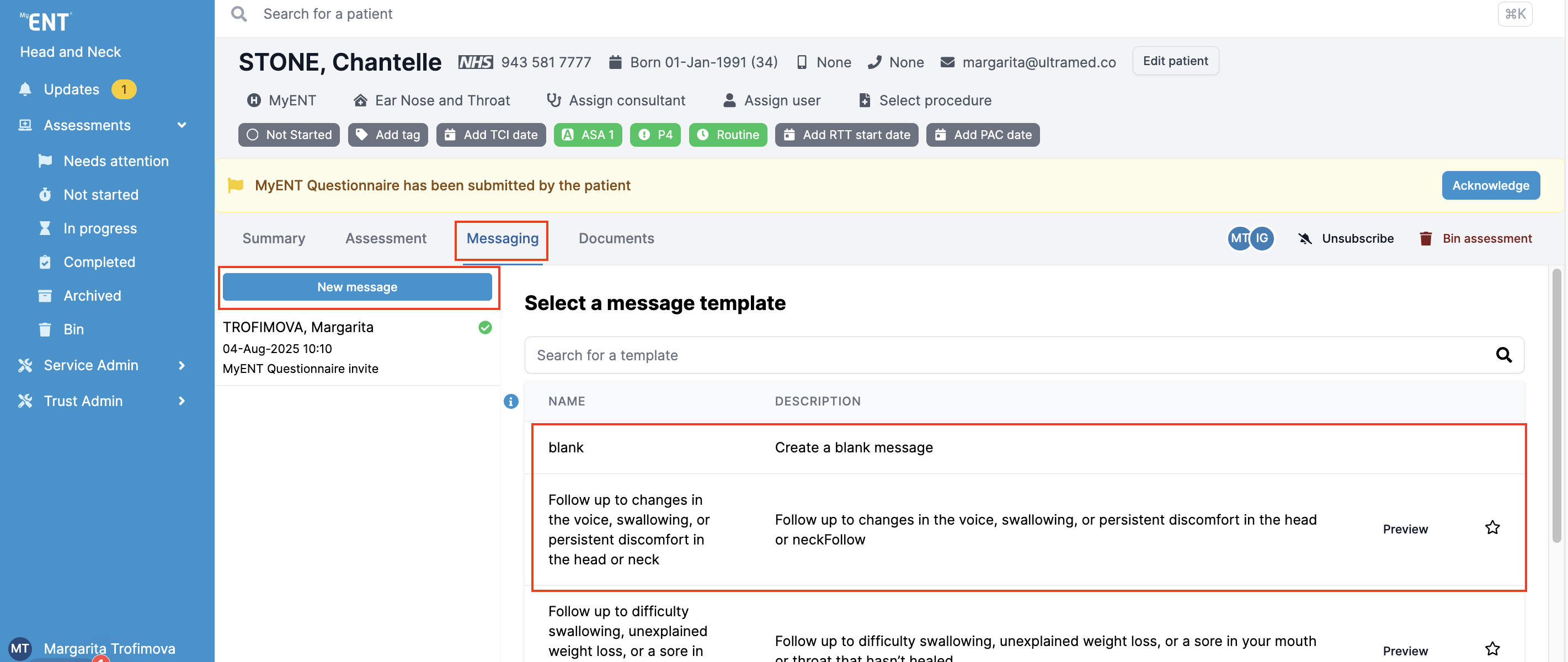This screenshot has width=1568, height=662.
Task: Expand the Service Admin menu
Action: pos(182,365)
